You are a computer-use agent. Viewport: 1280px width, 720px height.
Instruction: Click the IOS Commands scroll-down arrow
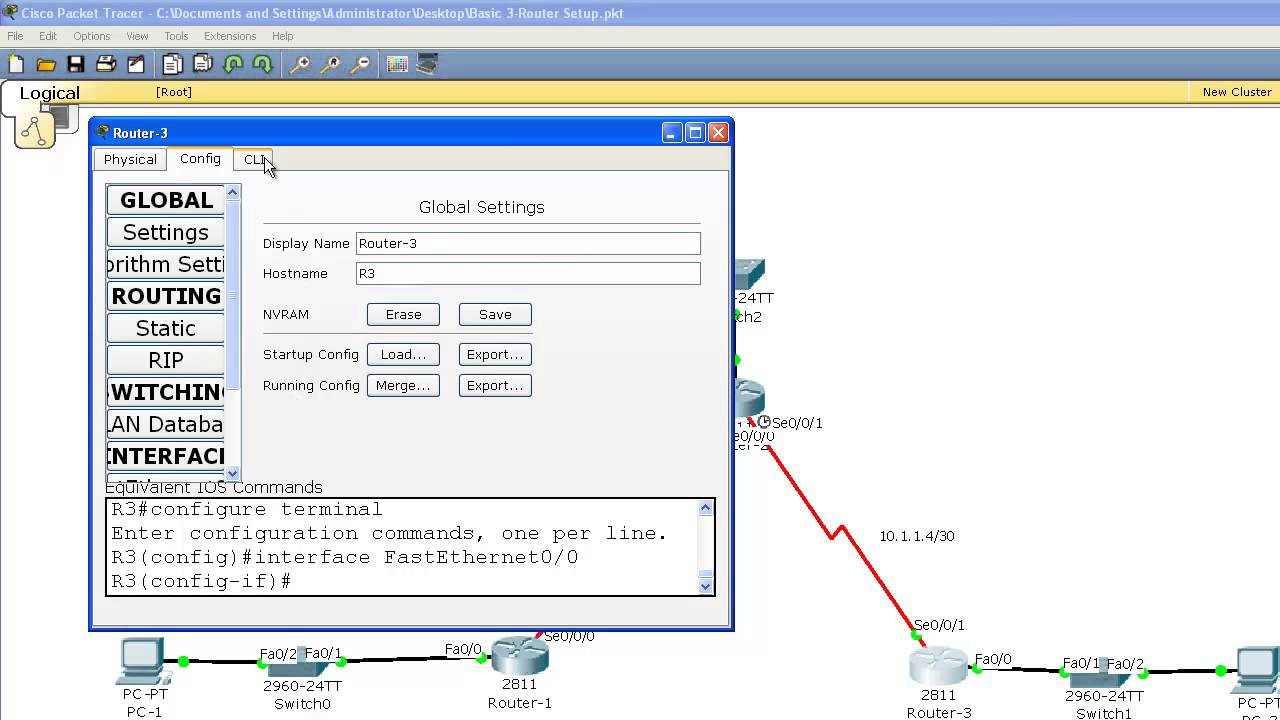pyautogui.click(x=706, y=587)
